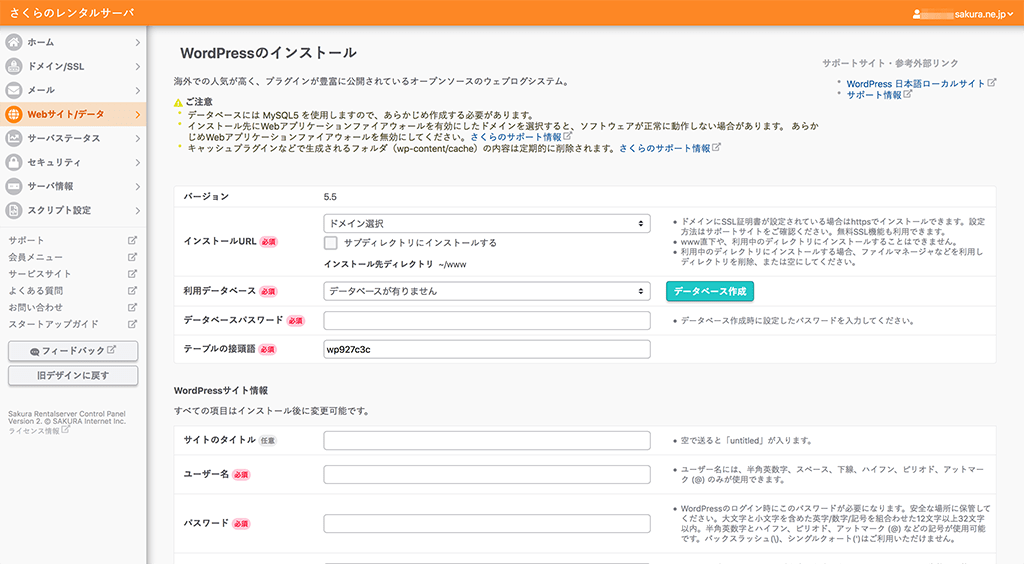
Task: Click テーブルの接頭語 field with wp927c3c
Action: point(487,349)
